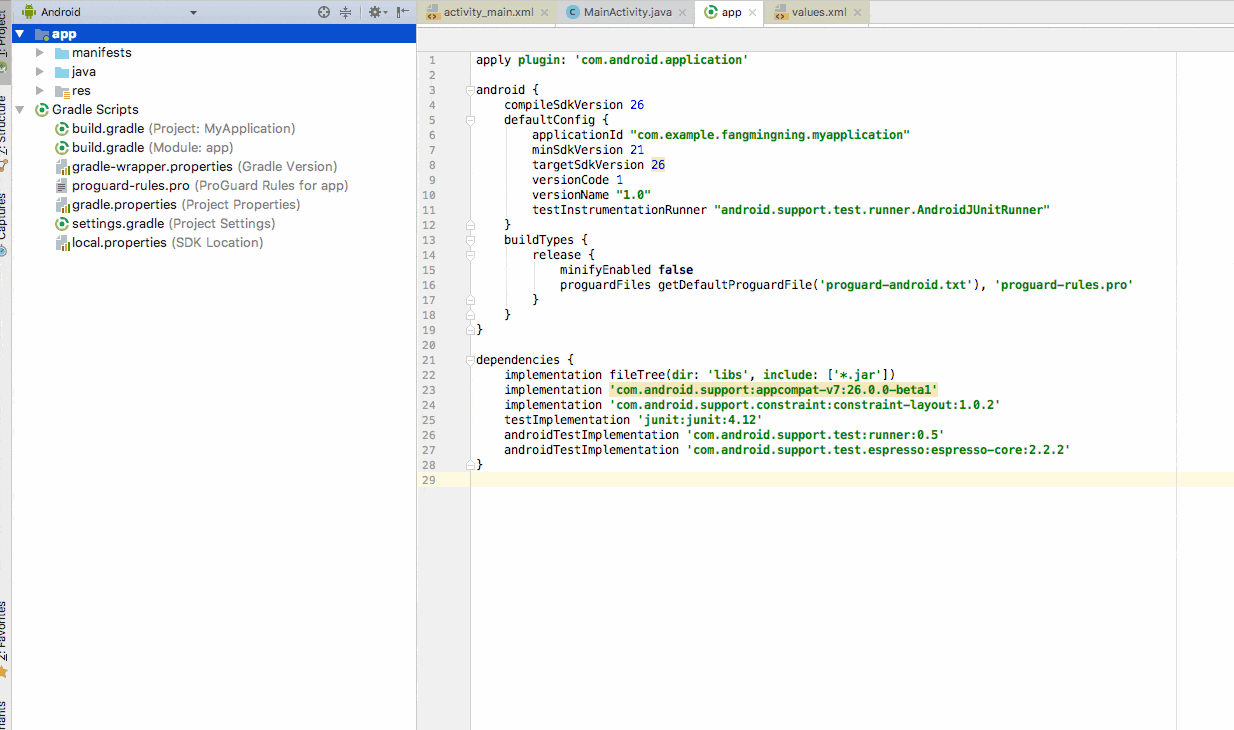Click the appcompat-v7 dependency string
The height and width of the screenshot is (730, 1234).
click(x=772, y=390)
